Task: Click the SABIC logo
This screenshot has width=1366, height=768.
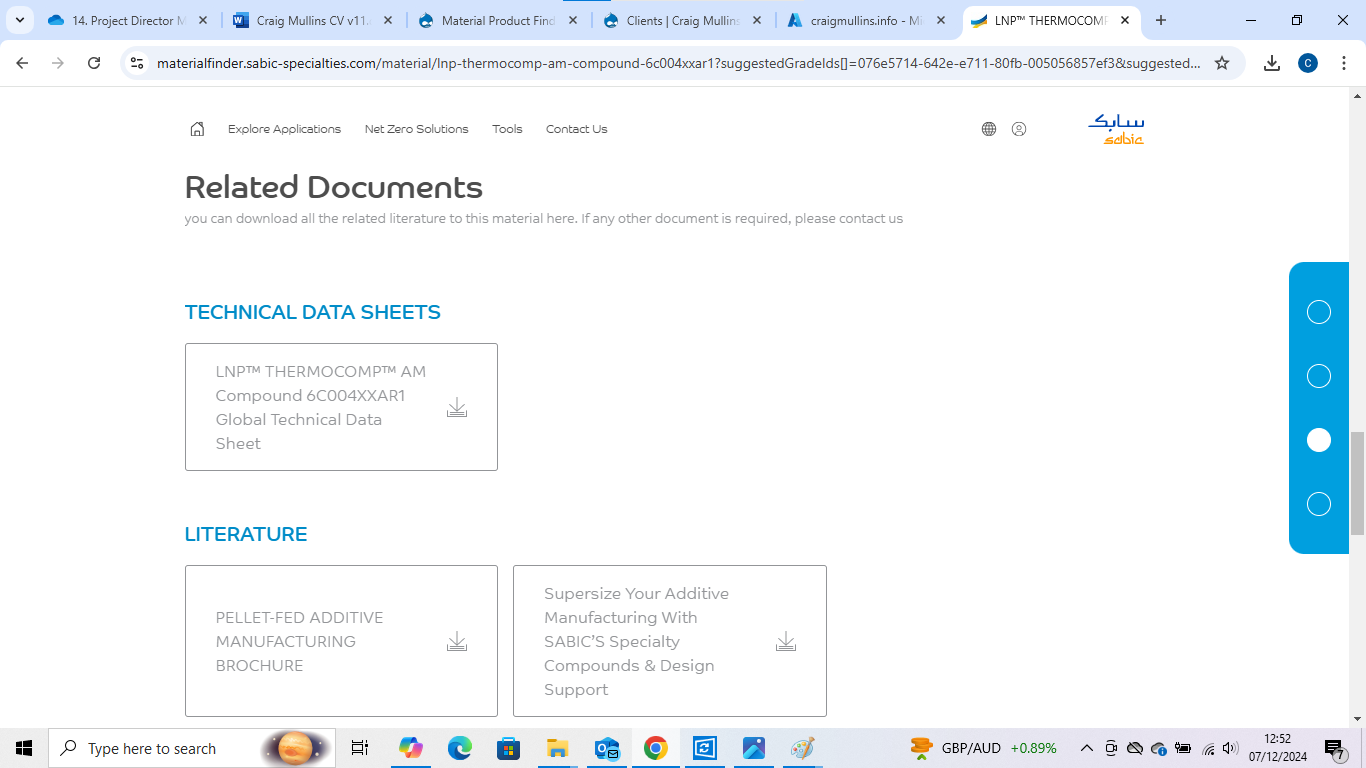Action: tap(1116, 129)
